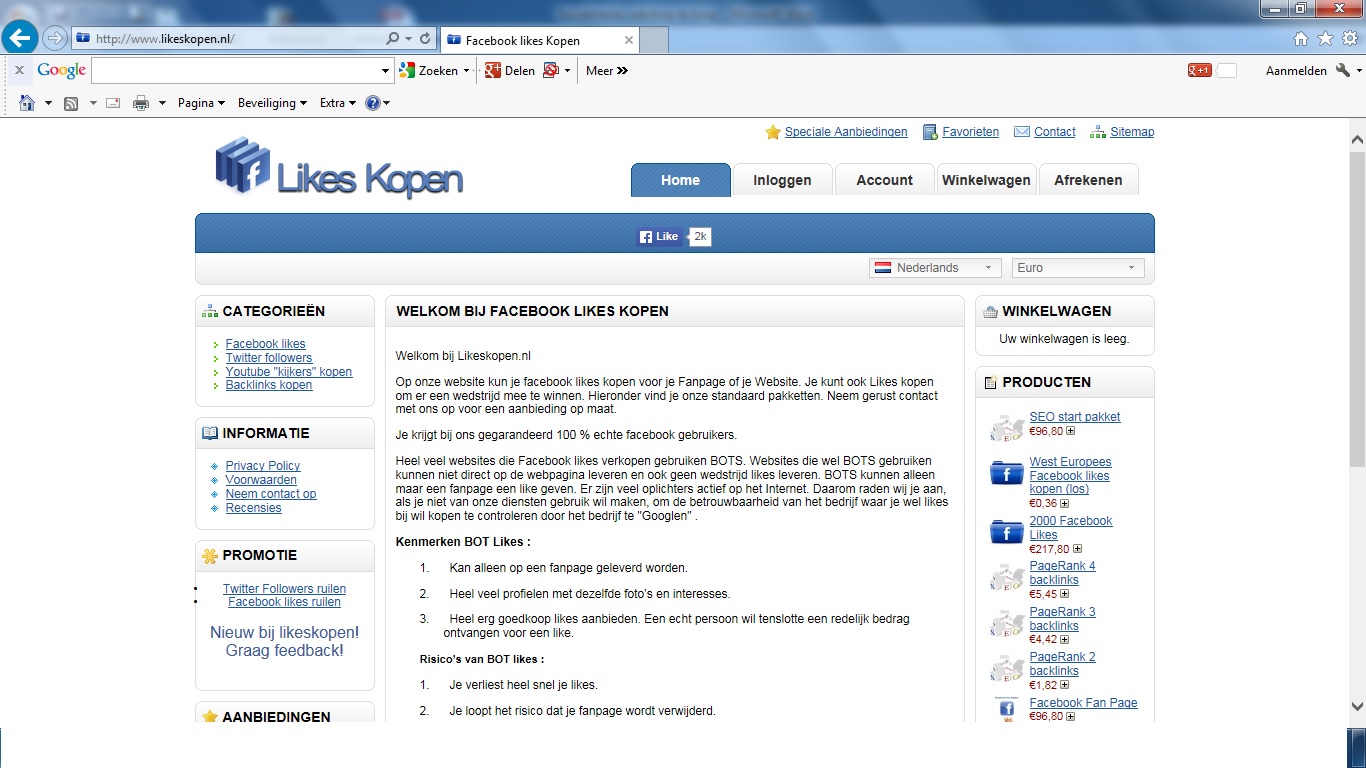
Task: Add West Europees likes via plus icon at €0,36
Action: point(1064,503)
